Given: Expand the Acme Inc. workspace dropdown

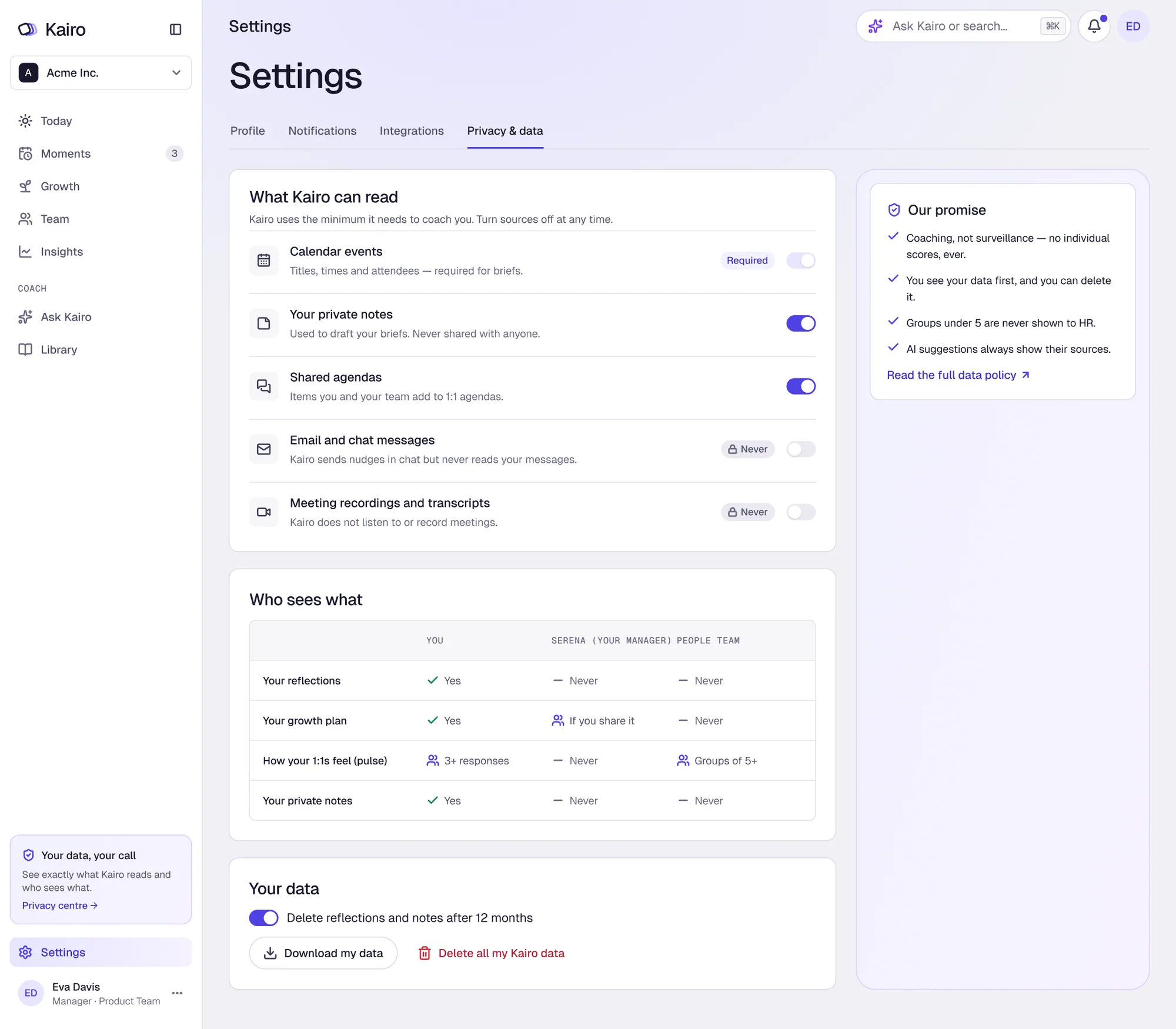Looking at the screenshot, I should click(x=101, y=73).
